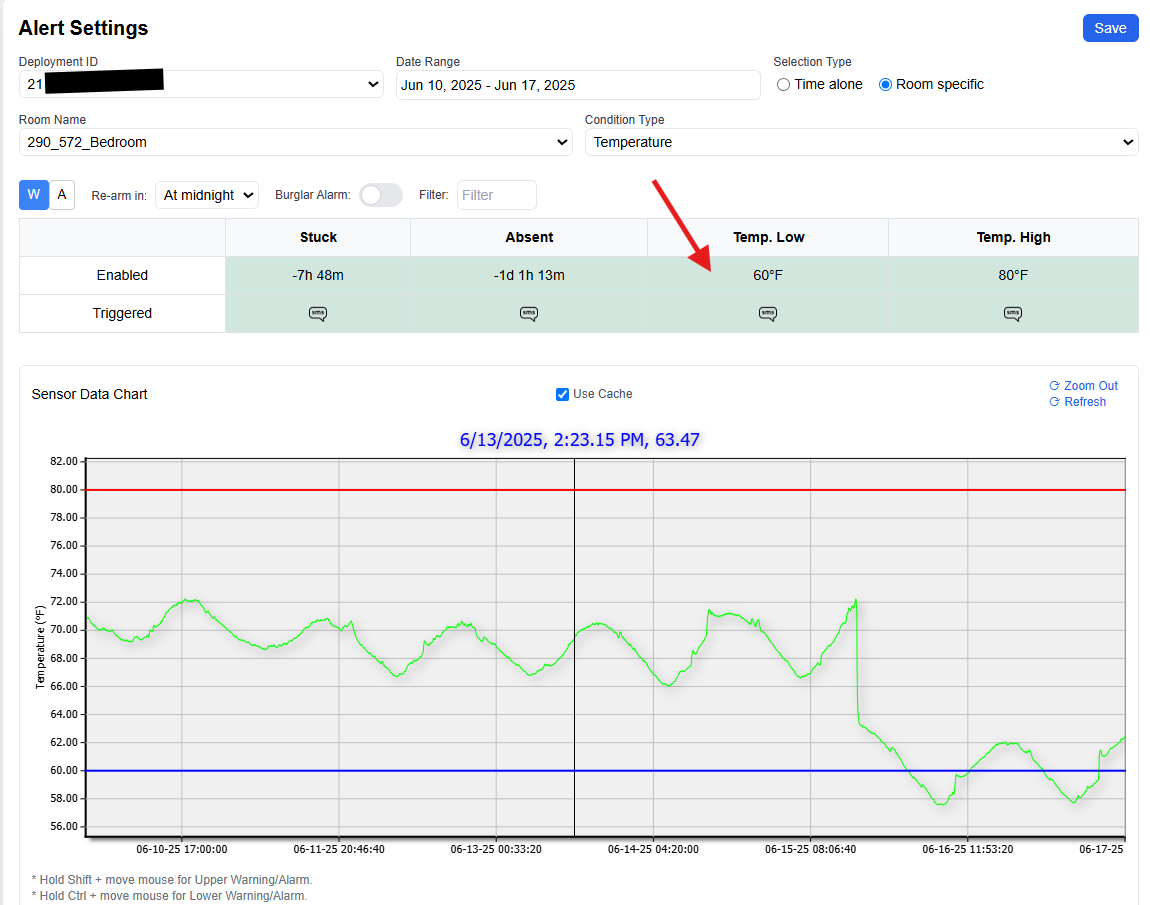1150x905 pixels.
Task: Choose the Room specific radio option
Action: [885, 85]
